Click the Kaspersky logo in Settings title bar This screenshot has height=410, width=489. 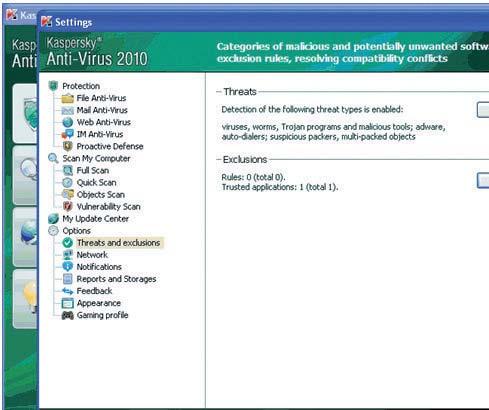coord(46,22)
